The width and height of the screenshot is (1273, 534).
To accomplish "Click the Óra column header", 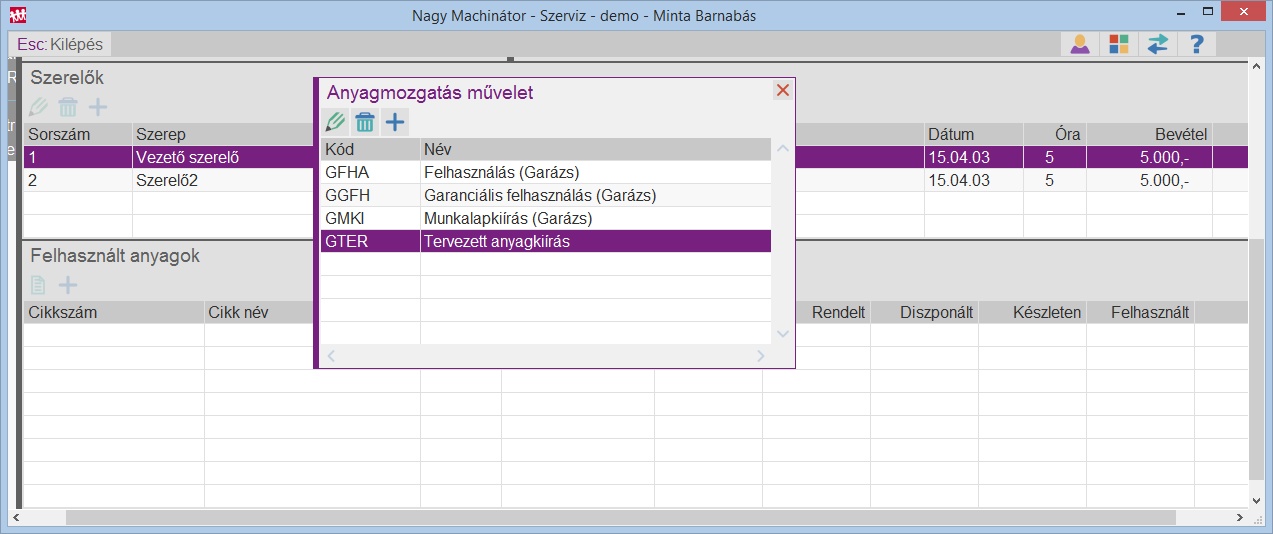I will 1054,134.
